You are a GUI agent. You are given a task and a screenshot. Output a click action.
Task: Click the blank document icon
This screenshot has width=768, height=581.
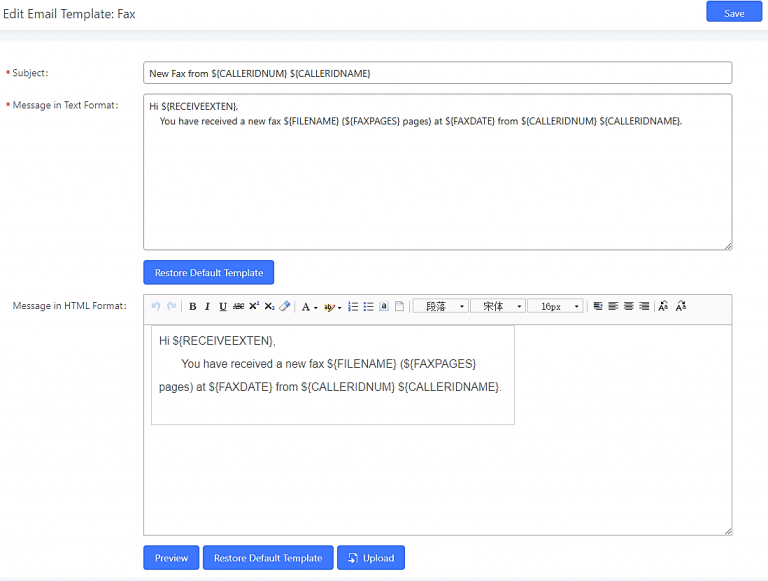pyautogui.click(x=400, y=306)
